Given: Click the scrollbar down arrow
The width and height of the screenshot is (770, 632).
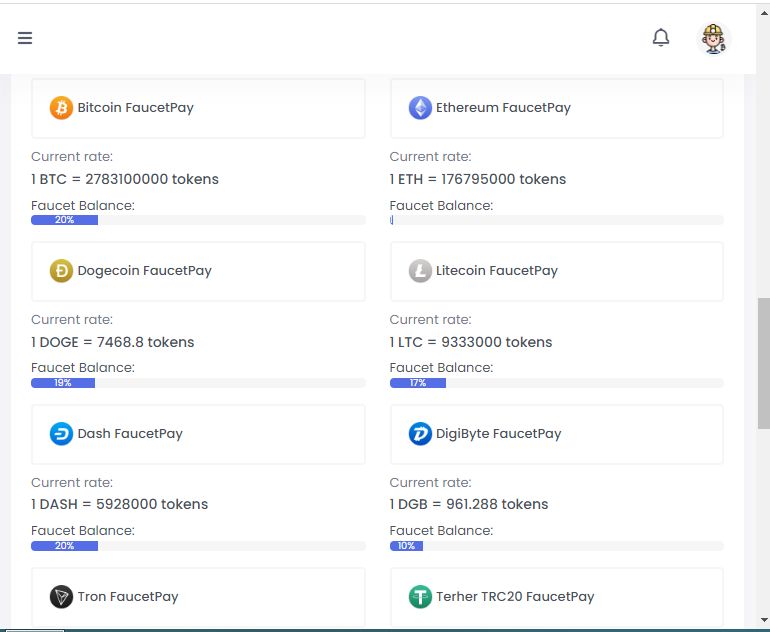Looking at the screenshot, I should tap(764, 620).
